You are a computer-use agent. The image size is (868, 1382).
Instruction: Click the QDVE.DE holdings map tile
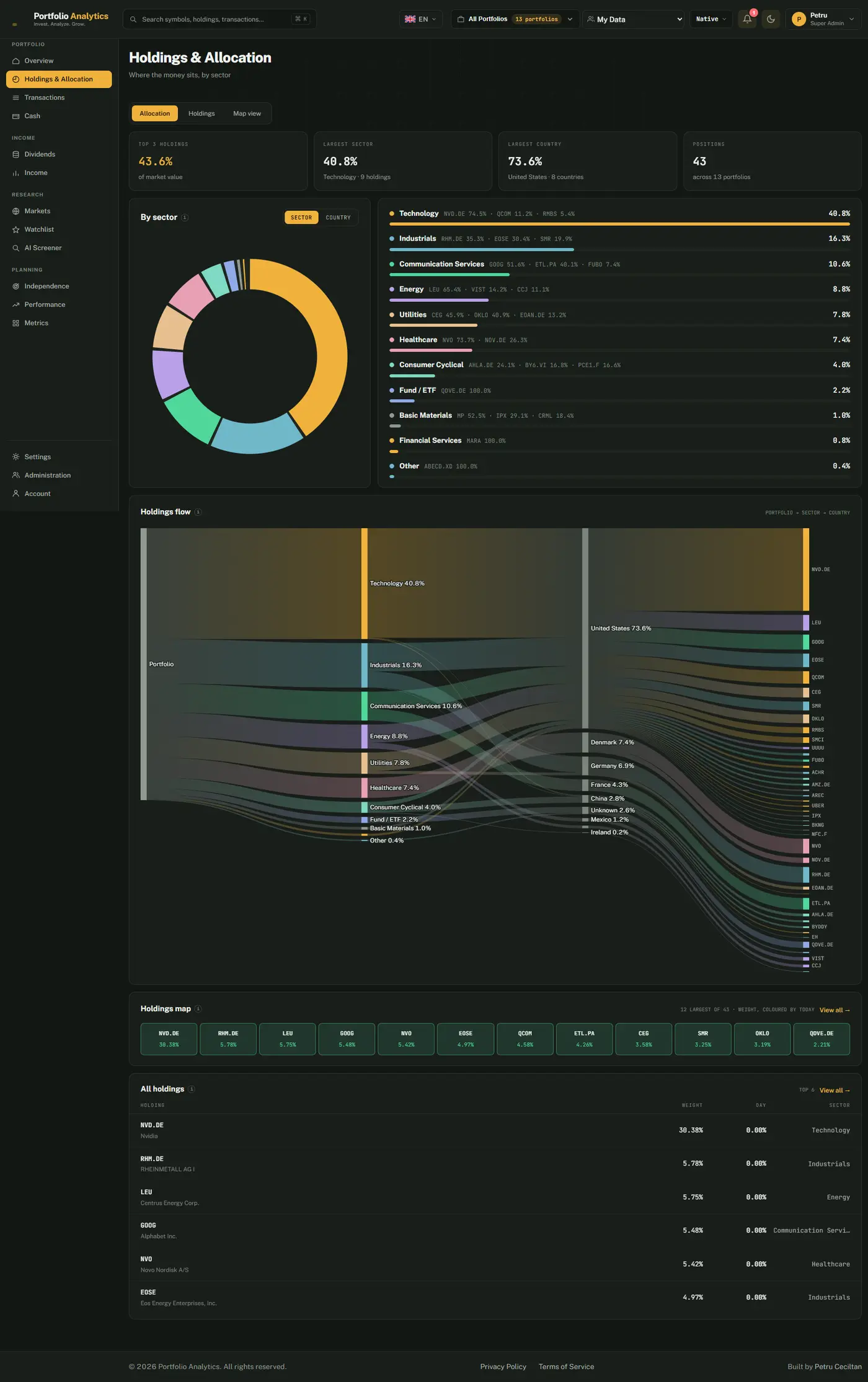(x=821, y=1039)
